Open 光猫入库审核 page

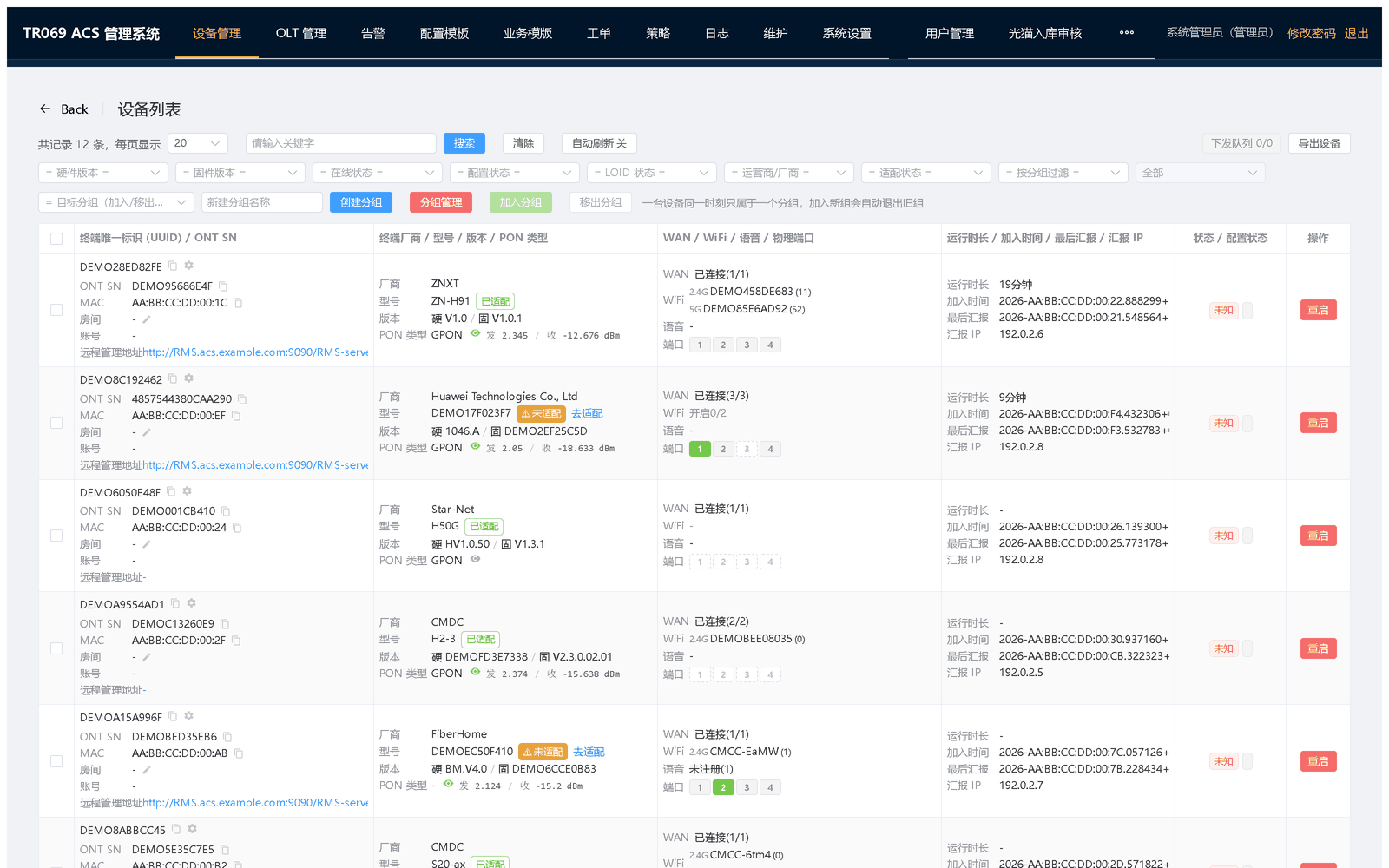pos(1045,33)
